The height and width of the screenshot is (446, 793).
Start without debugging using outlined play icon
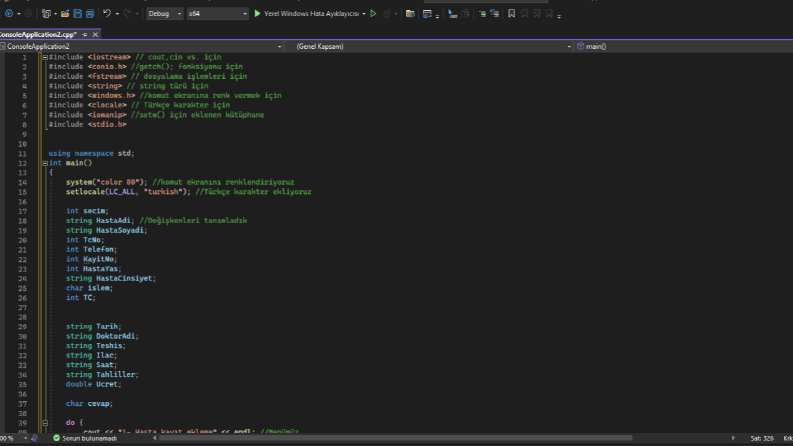coord(373,14)
